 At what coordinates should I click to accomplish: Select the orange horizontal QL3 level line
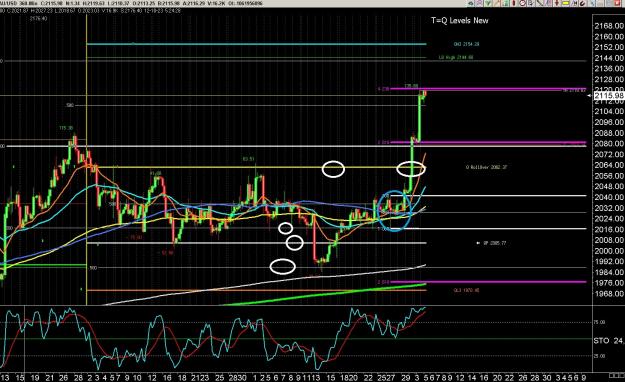(256, 290)
